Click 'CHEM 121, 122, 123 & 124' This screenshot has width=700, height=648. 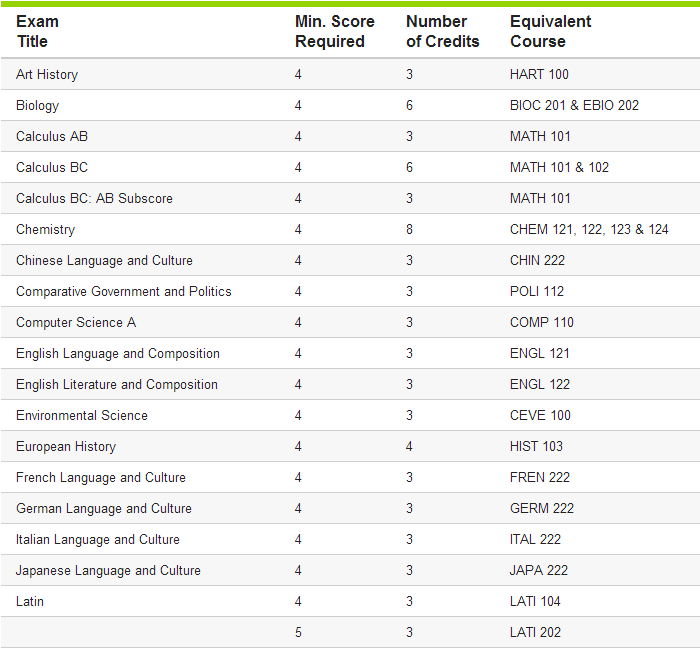coord(589,229)
